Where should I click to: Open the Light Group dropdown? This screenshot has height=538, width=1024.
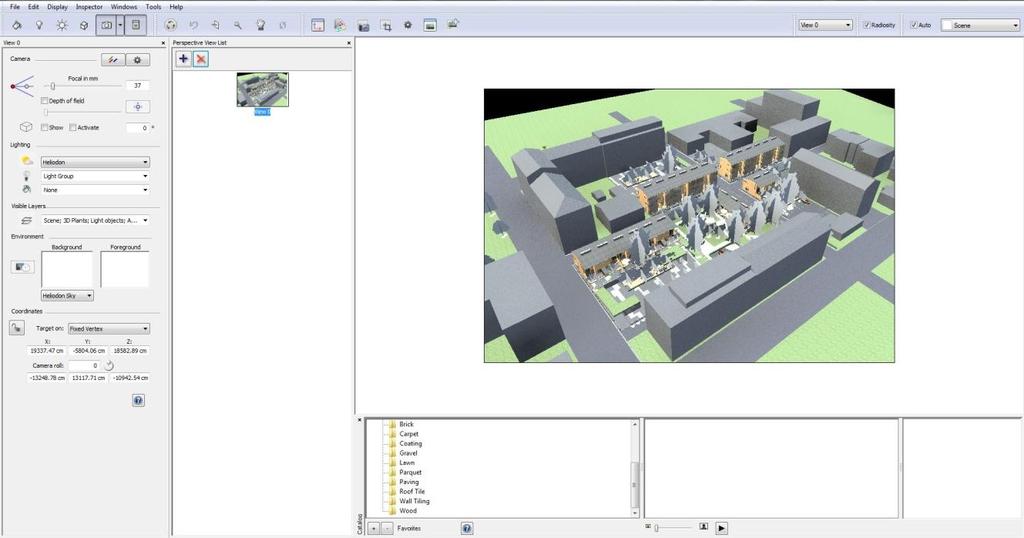(95, 176)
